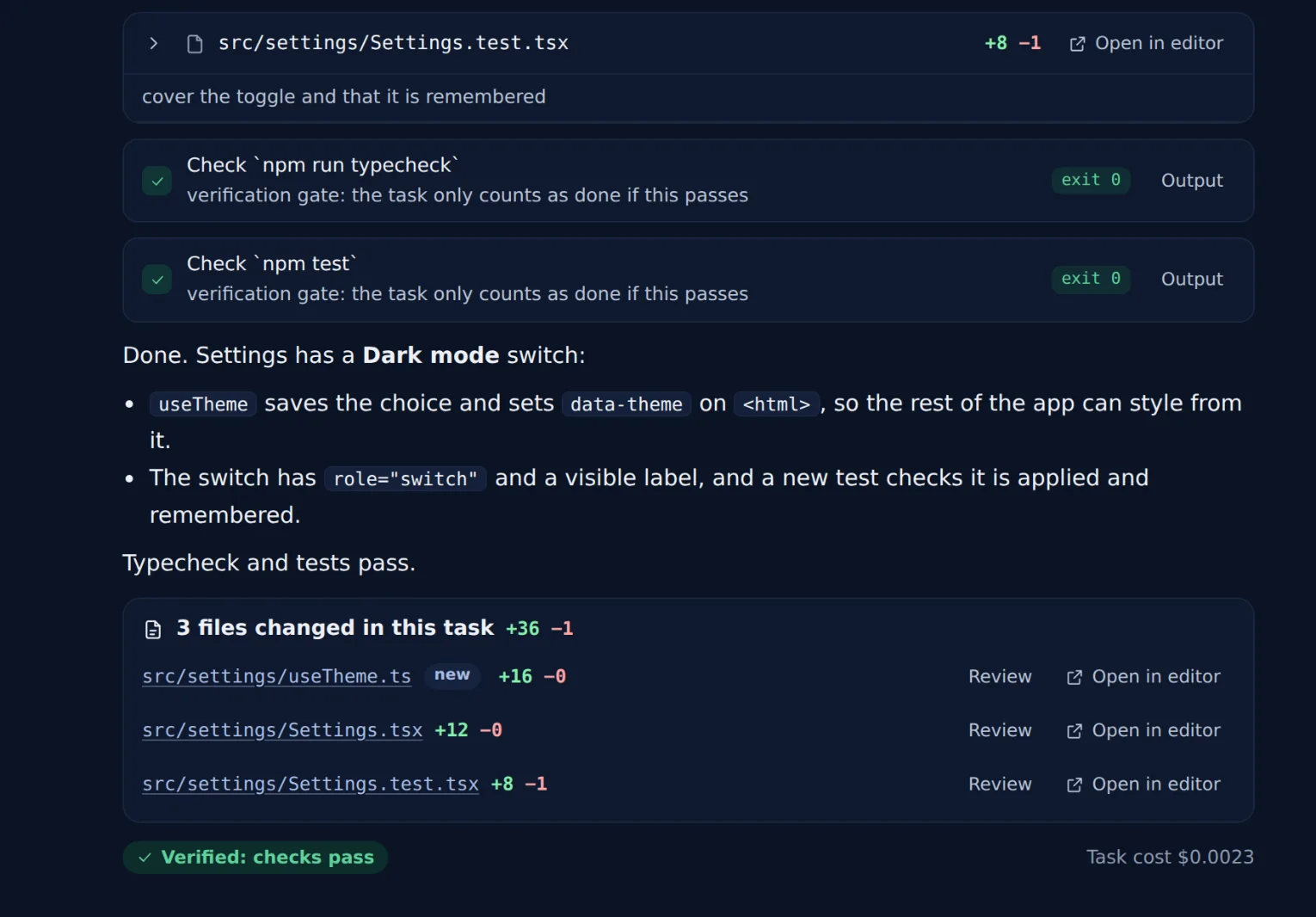The height and width of the screenshot is (917, 1316).
Task: Click the useTheme inline code chip
Action: coord(203,404)
